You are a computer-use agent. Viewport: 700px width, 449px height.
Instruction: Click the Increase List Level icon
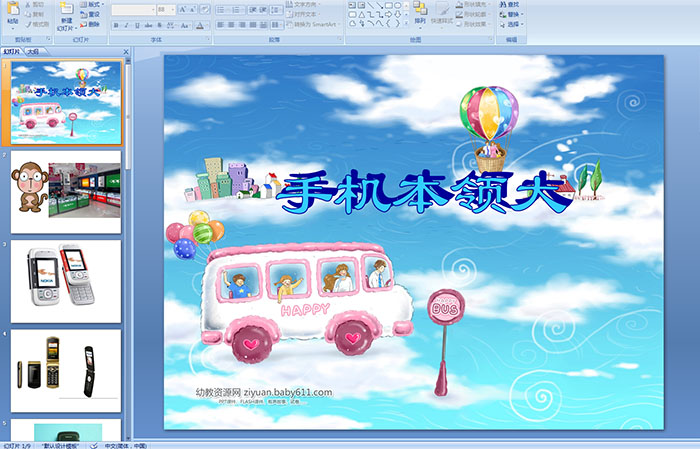coord(263,10)
